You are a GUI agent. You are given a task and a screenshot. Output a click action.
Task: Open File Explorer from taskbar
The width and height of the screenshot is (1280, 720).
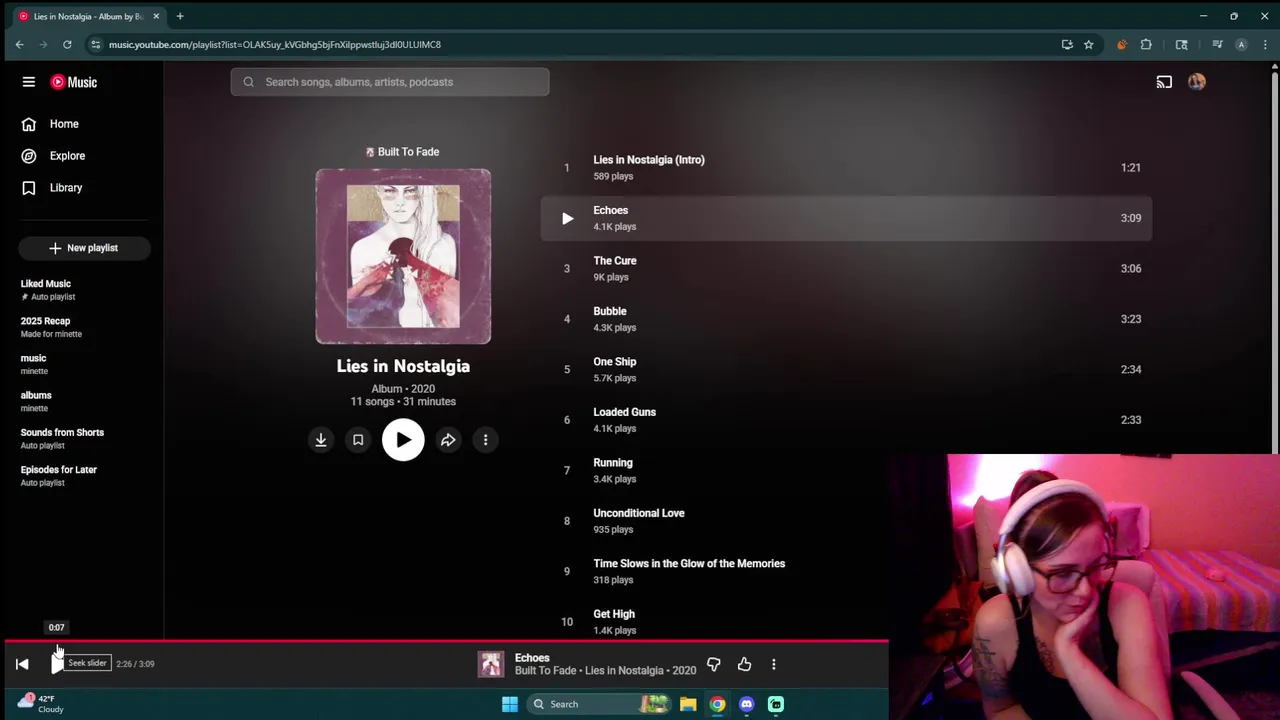click(688, 704)
